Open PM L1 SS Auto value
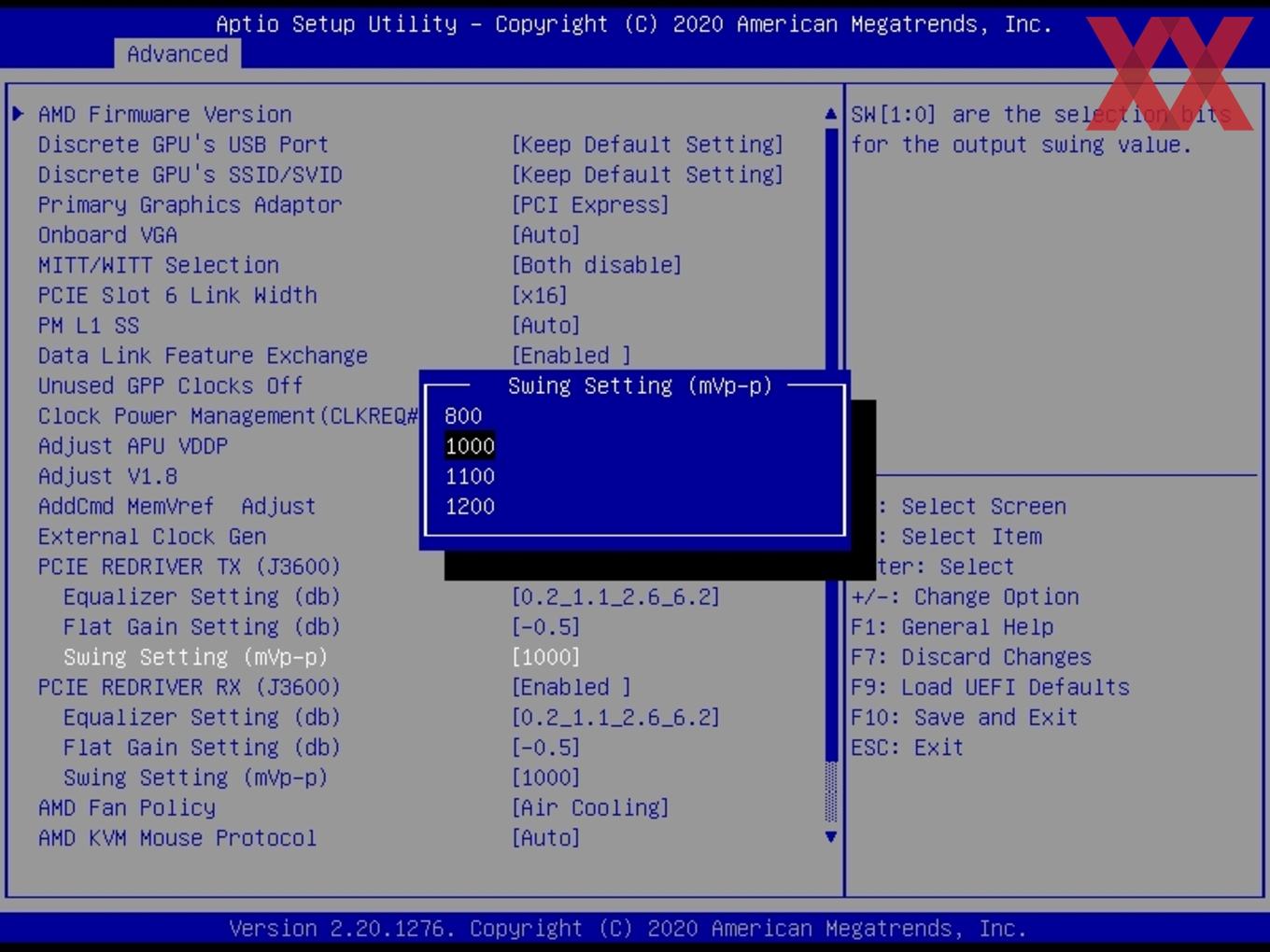1270x952 pixels. (546, 326)
